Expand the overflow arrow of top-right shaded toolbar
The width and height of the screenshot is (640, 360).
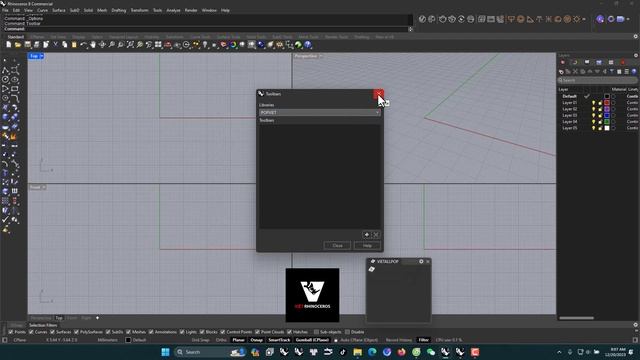tap(584, 19)
